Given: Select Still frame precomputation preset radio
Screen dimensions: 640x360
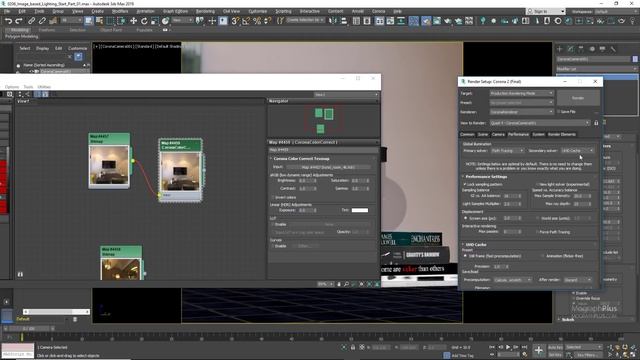Looking at the screenshot, I should click(465, 256).
